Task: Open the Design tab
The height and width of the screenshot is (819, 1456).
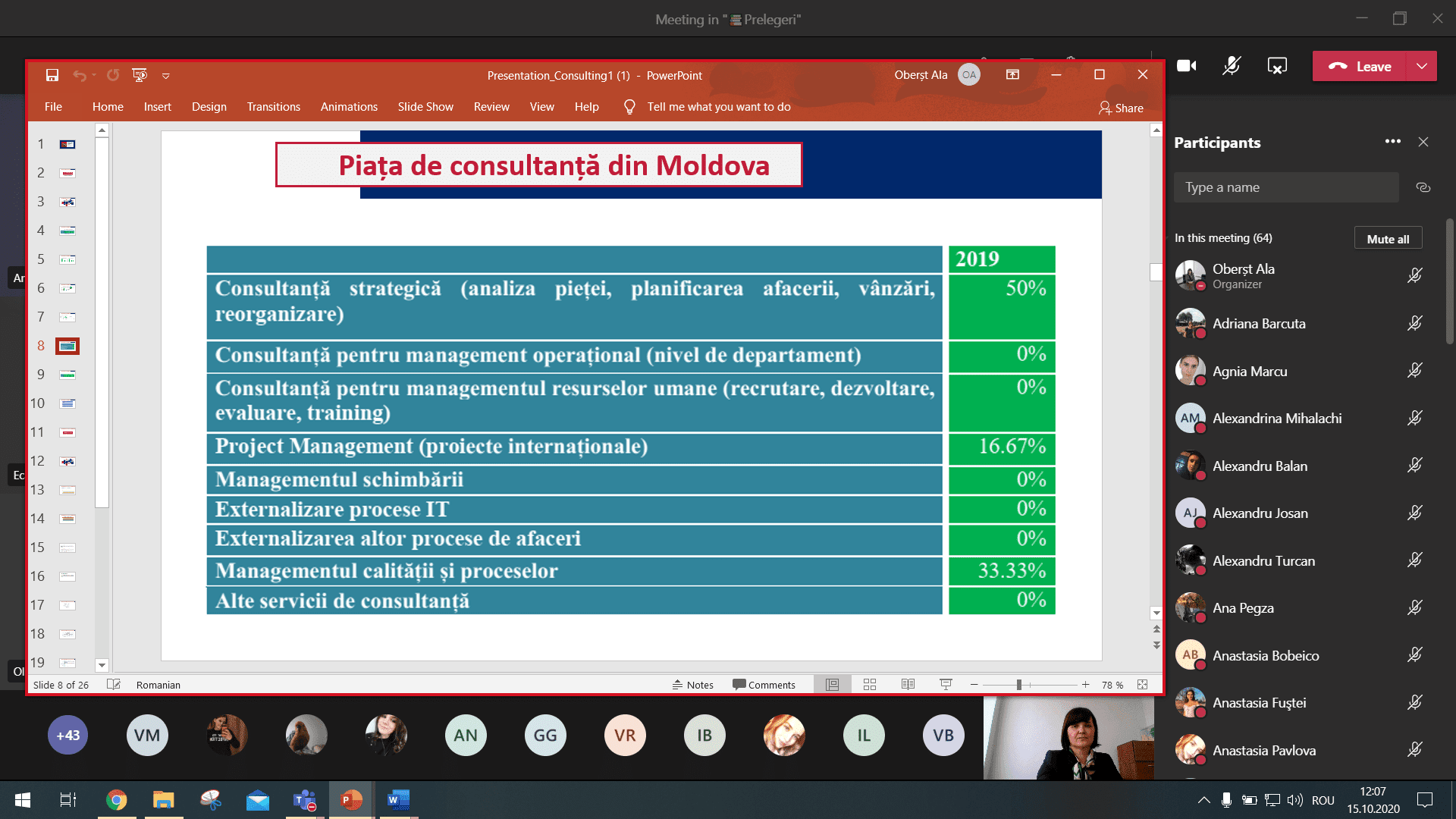Action: (209, 107)
